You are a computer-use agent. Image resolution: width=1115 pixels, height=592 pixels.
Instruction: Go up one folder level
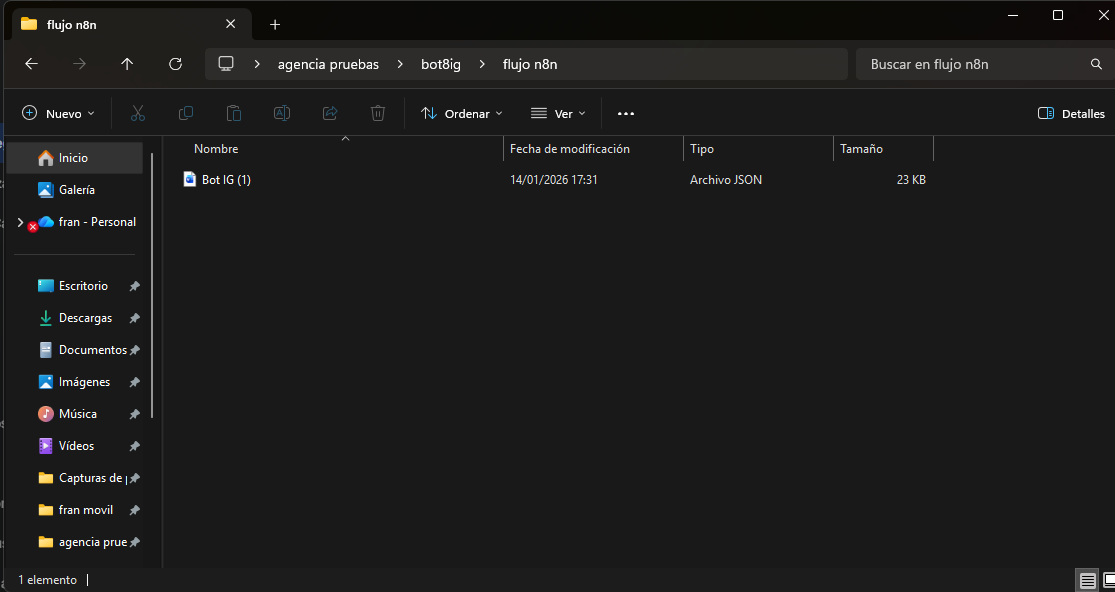(127, 64)
